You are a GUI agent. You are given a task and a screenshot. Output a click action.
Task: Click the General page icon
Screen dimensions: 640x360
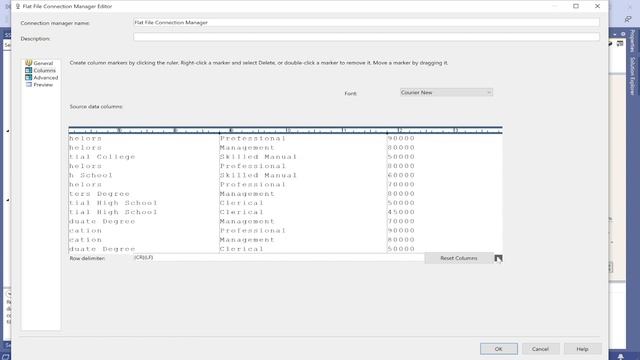tap(29, 63)
